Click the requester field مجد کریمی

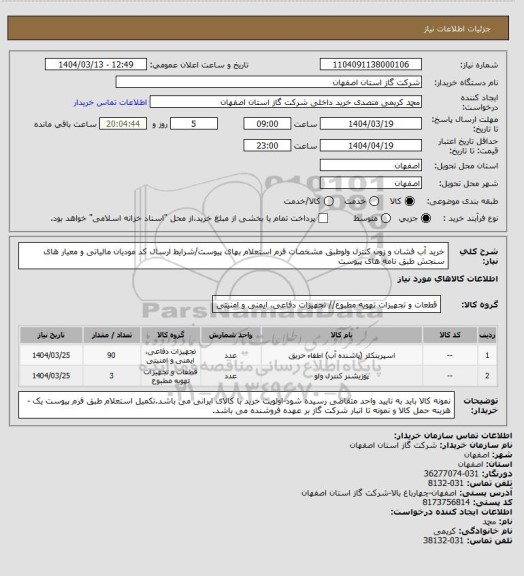(x=286, y=102)
